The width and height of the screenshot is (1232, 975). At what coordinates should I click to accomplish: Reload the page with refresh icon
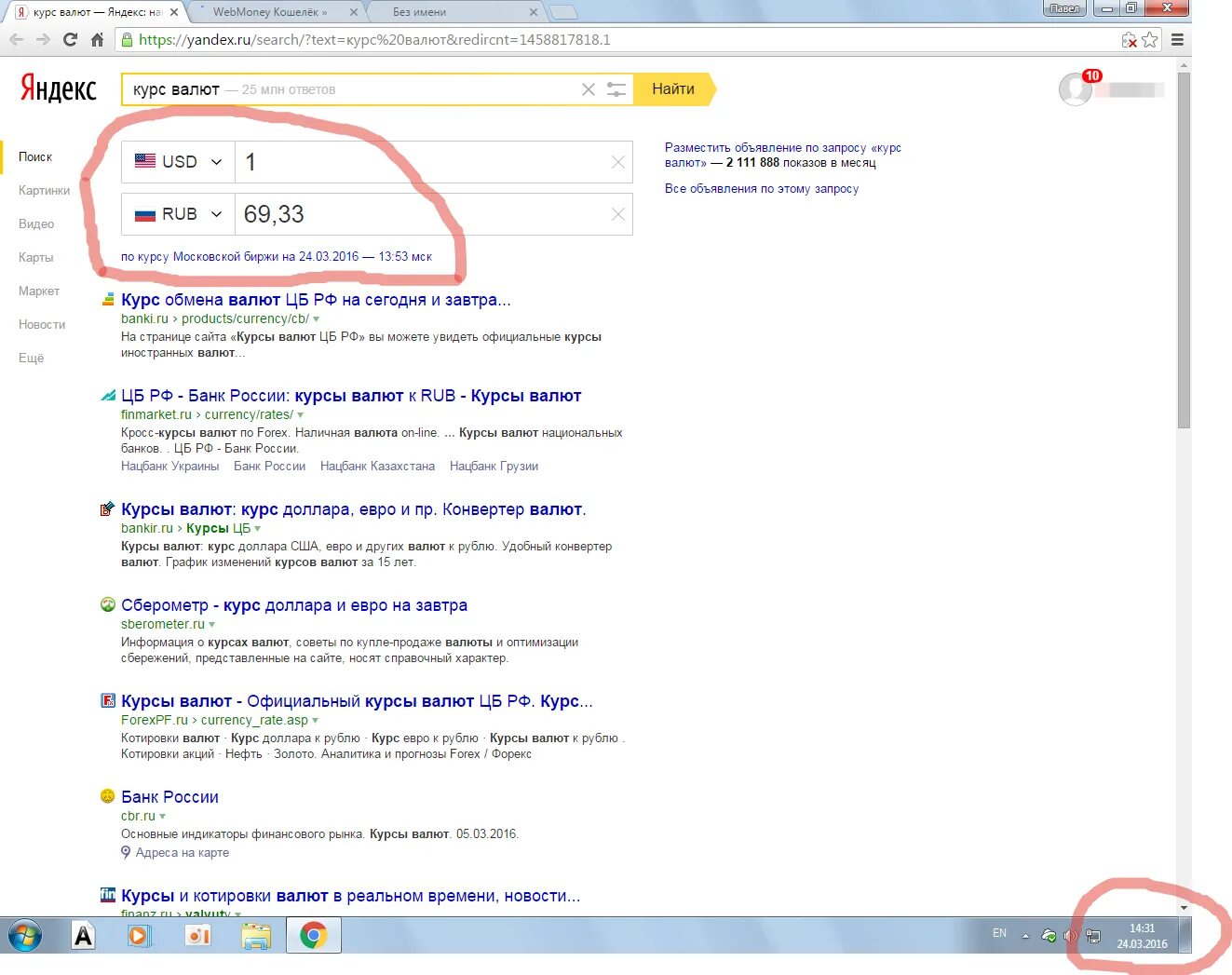(x=70, y=40)
